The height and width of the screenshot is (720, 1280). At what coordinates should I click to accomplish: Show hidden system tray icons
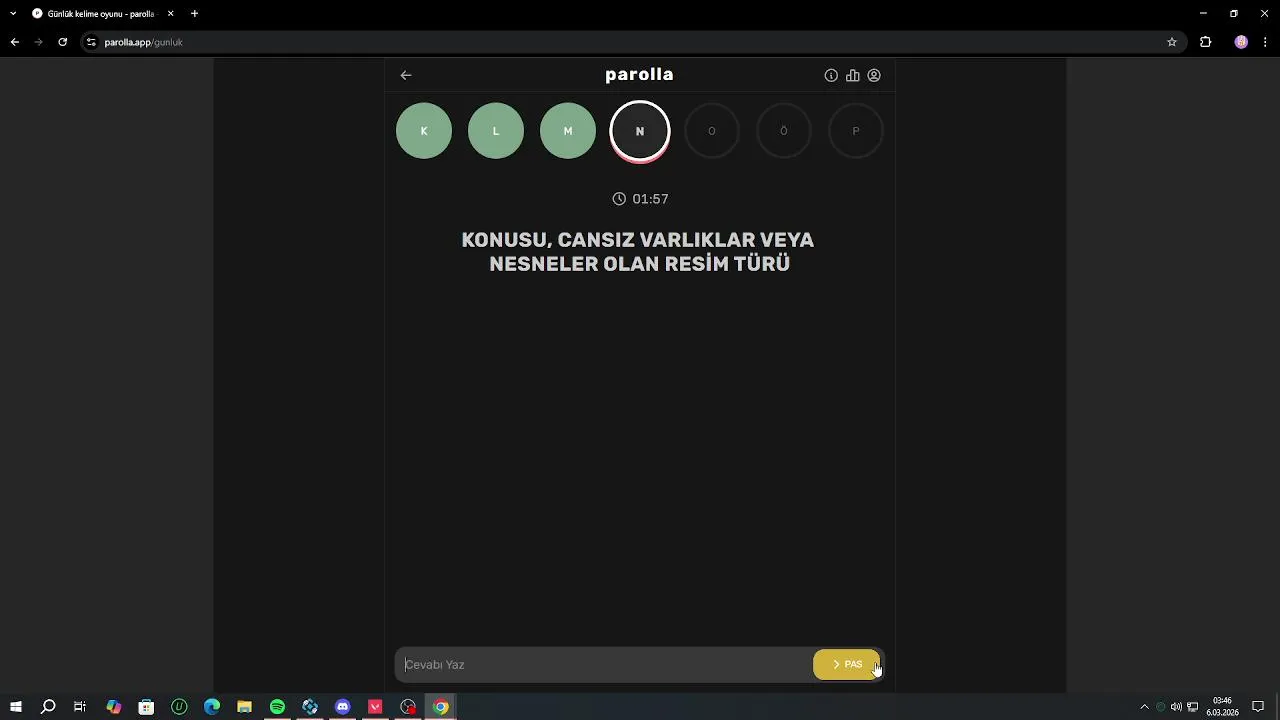click(1144, 707)
